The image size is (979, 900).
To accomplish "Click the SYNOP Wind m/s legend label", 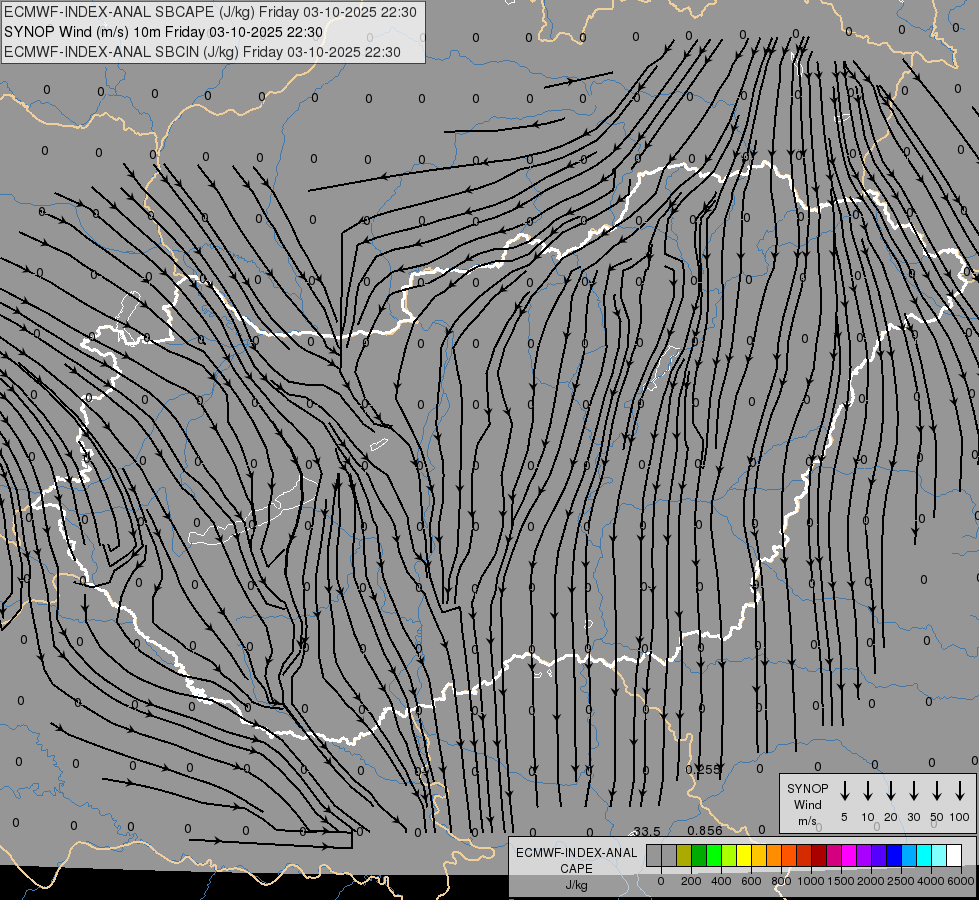I will (x=807, y=804).
